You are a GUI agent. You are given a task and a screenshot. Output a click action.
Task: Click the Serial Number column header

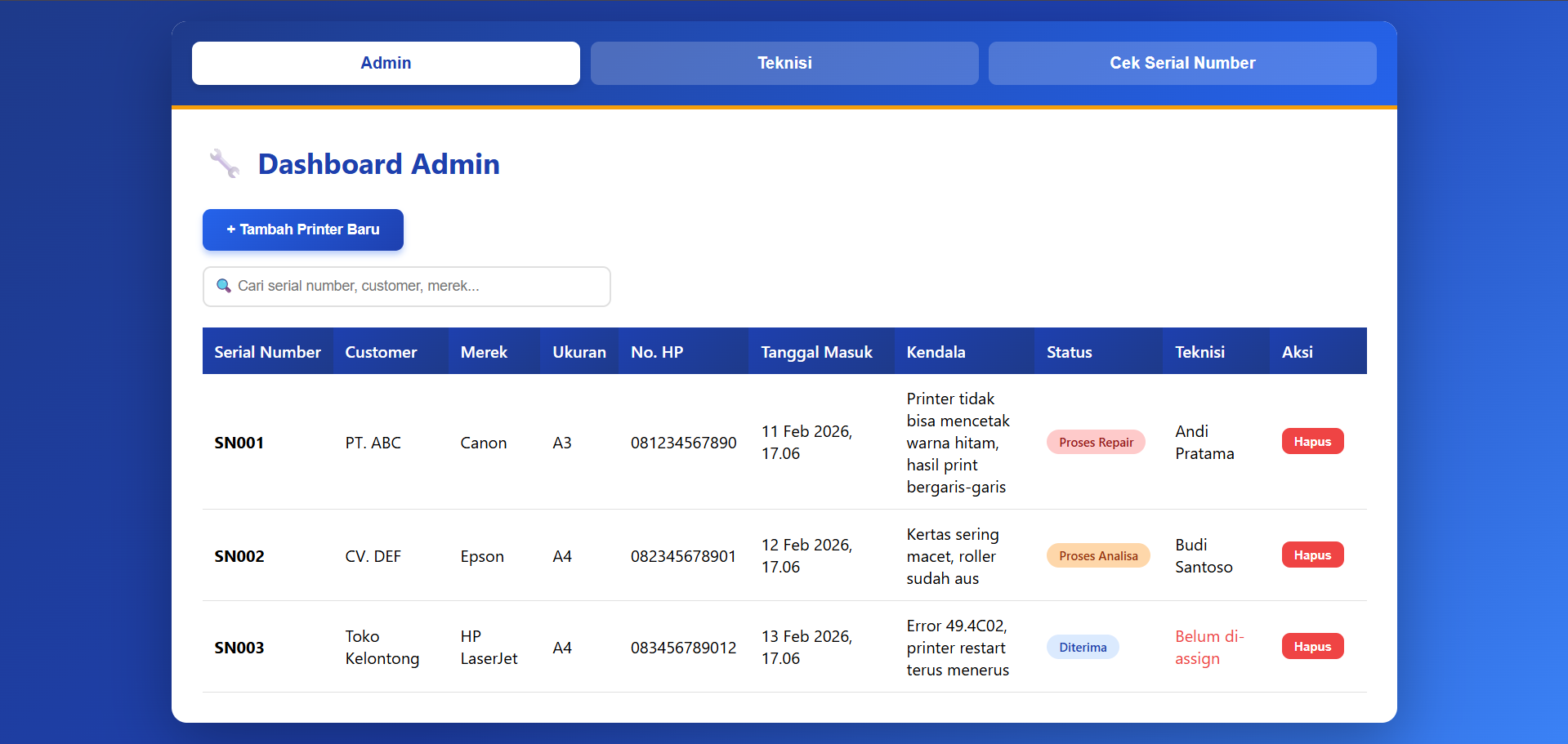[267, 351]
